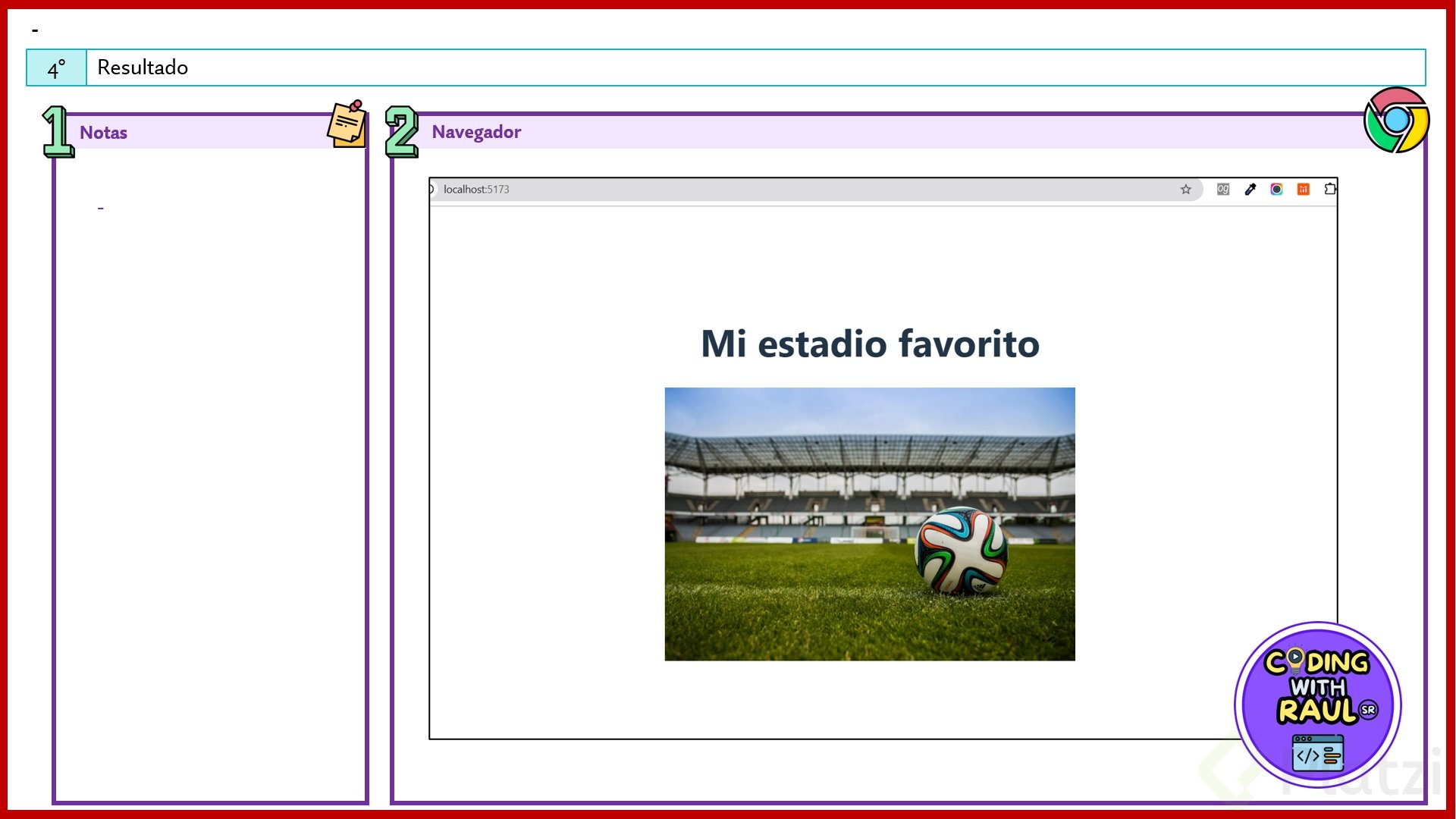The height and width of the screenshot is (819, 1456).
Task: Select the Notas panel header
Action: (104, 133)
